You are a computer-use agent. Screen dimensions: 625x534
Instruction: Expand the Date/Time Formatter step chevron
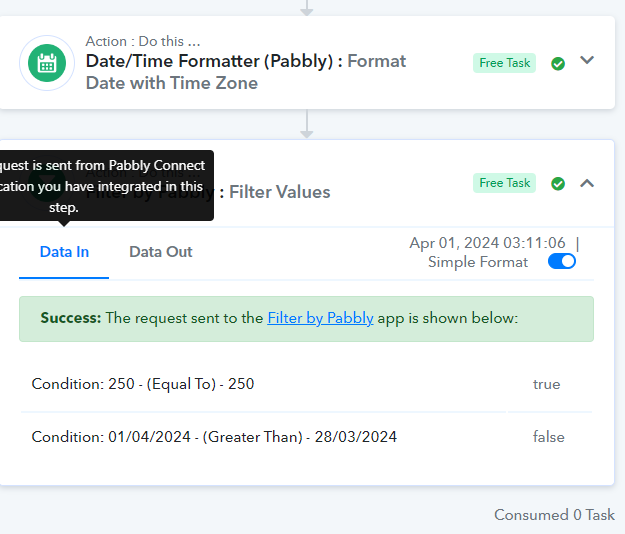click(587, 60)
